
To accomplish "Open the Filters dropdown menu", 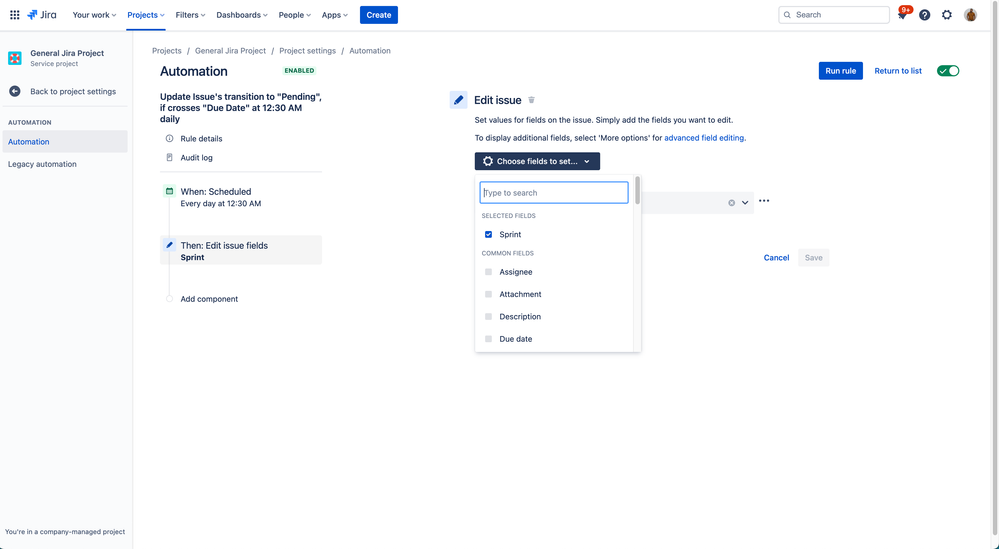I will (x=190, y=15).
